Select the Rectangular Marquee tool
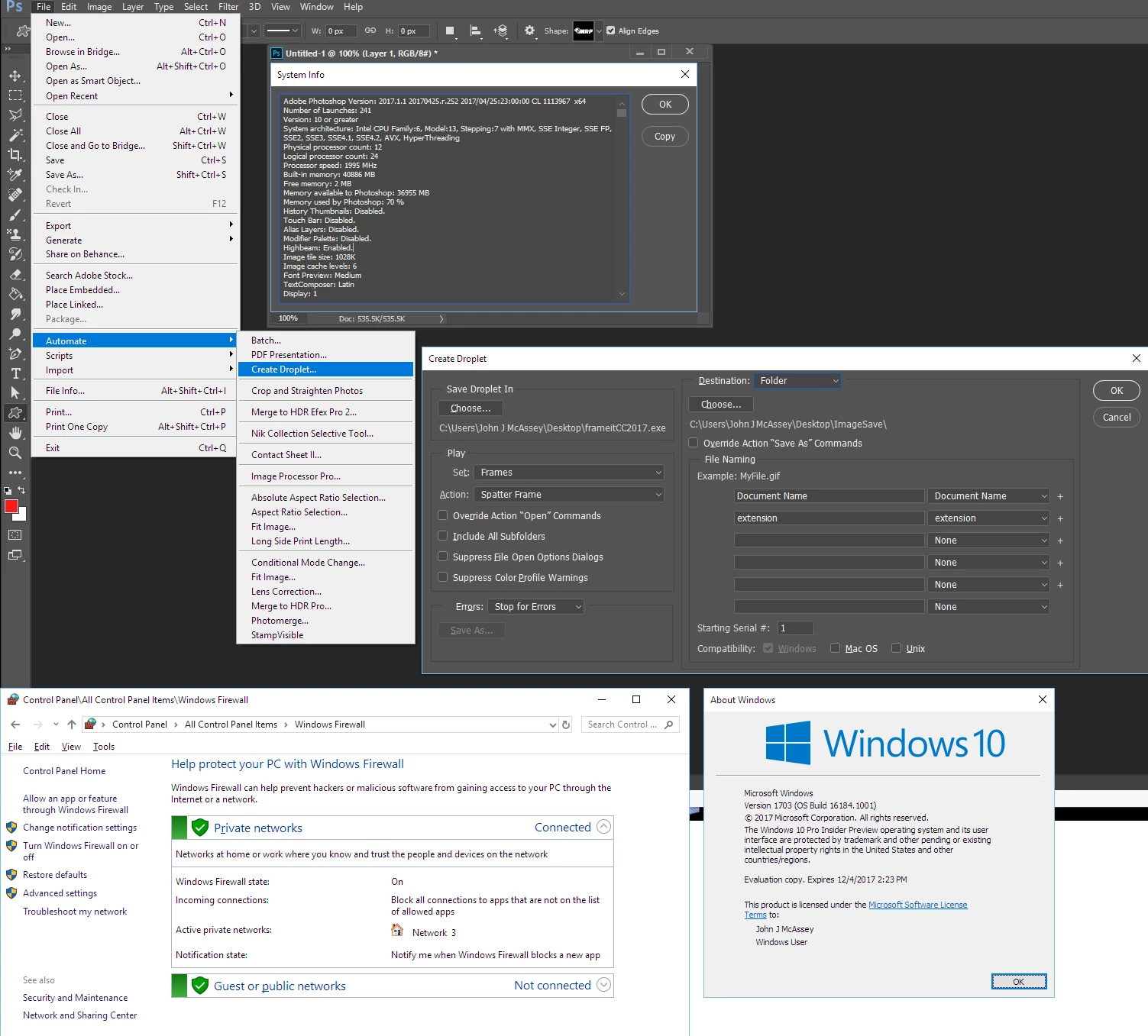The width and height of the screenshot is (1148, 1036). pos(15,95)
